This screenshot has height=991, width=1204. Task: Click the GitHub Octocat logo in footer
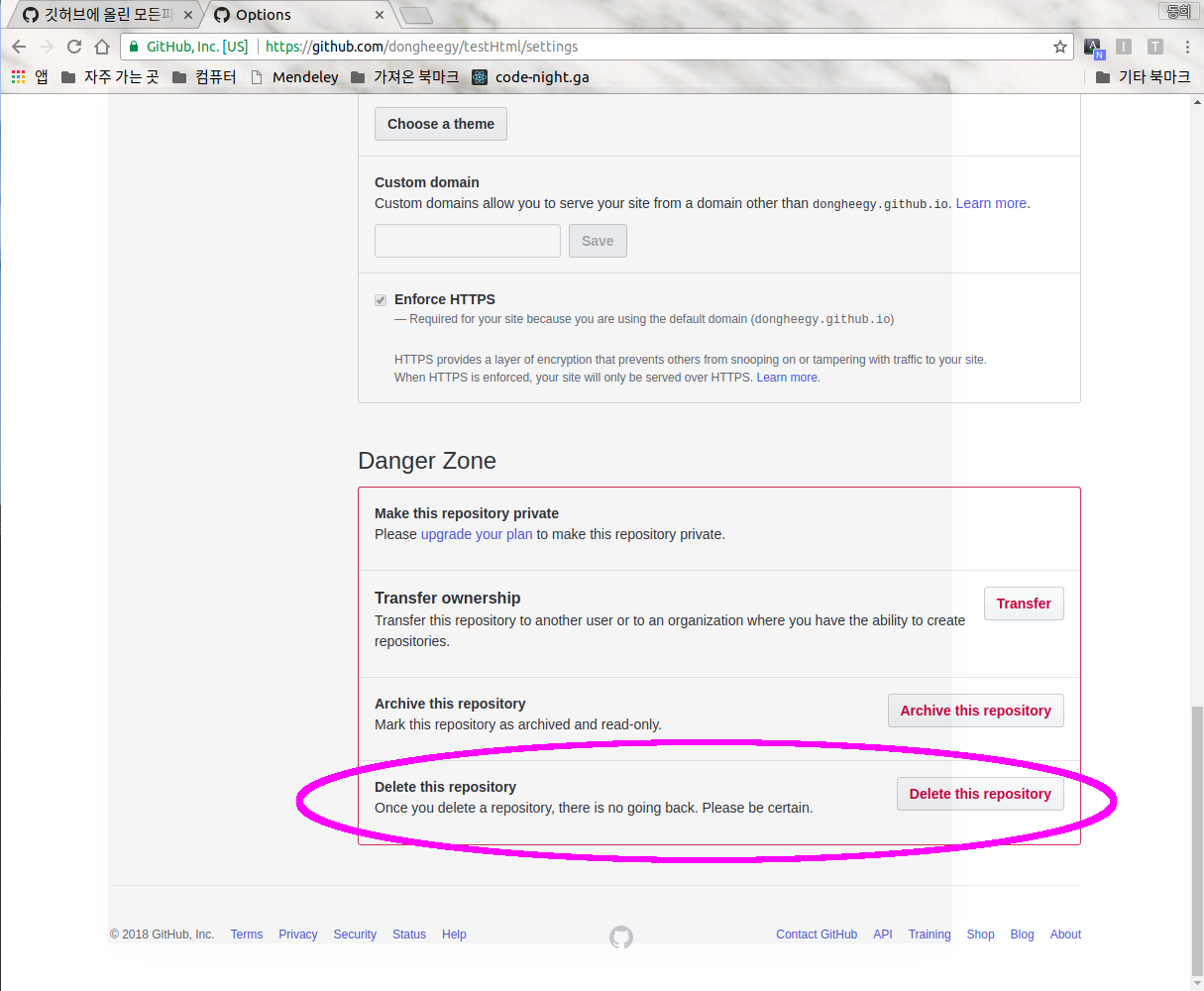621,936
